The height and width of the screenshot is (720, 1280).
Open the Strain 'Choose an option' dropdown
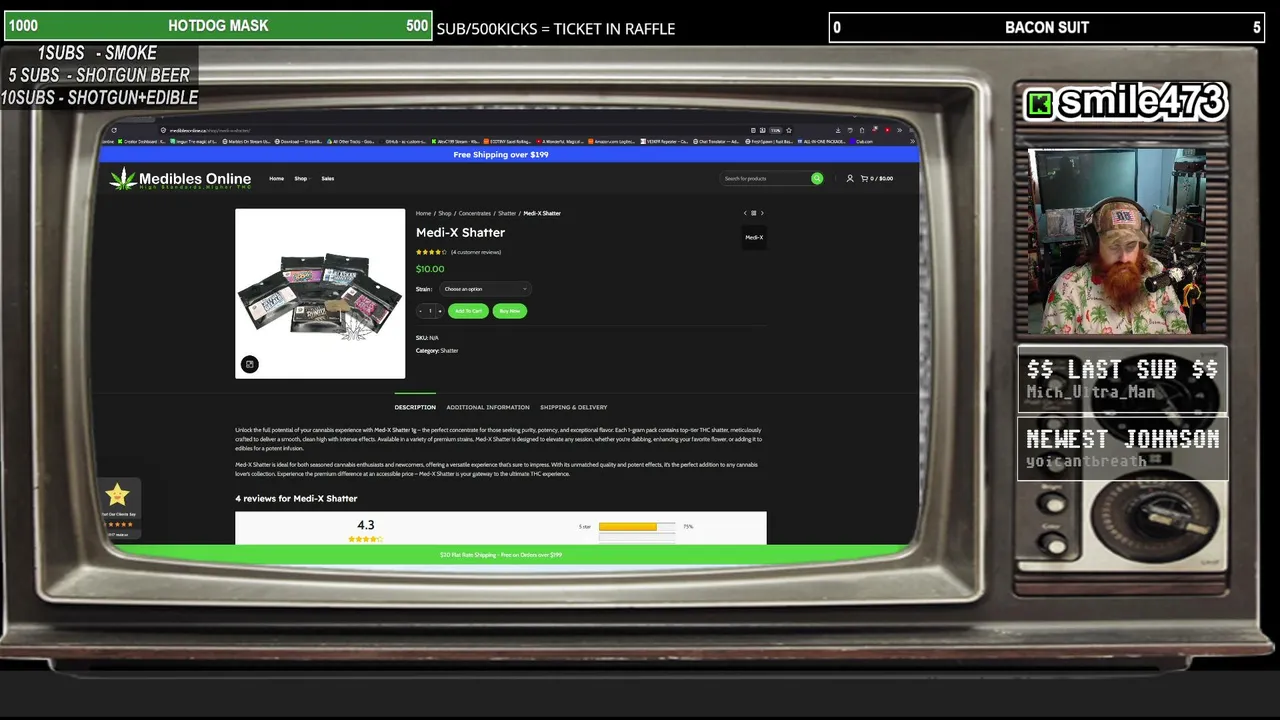click(485, 289)
